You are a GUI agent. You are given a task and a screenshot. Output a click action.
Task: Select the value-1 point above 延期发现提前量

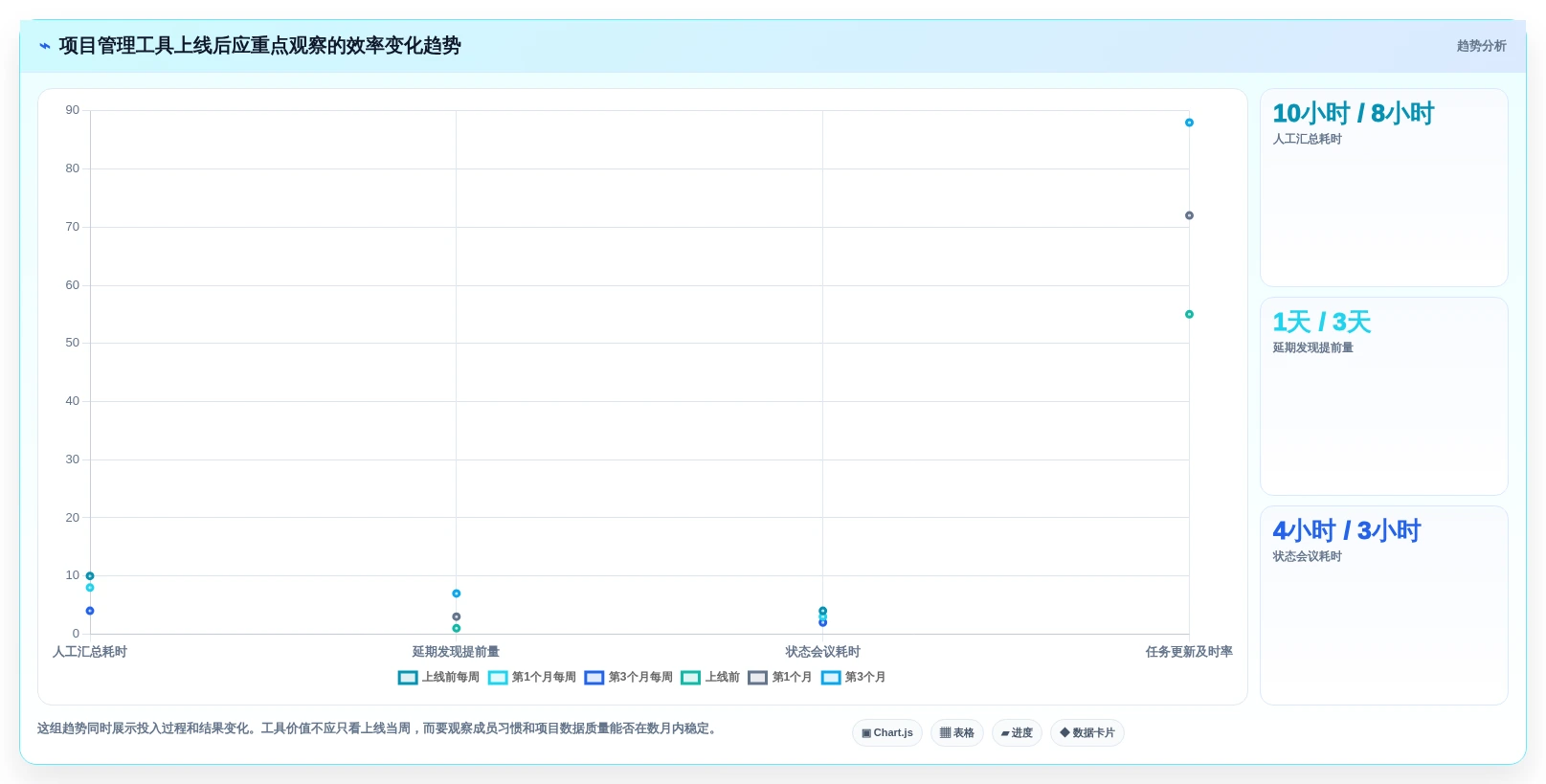(457, 628)
